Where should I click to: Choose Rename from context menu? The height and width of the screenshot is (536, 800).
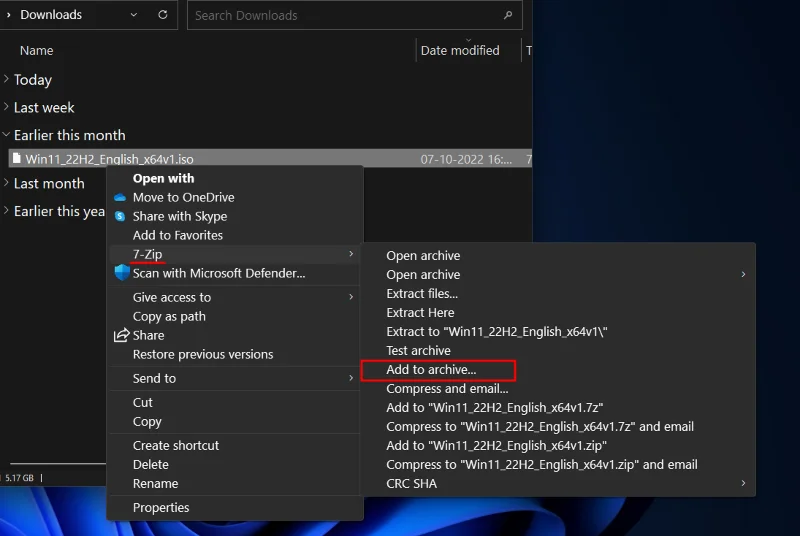[x=155, y=483]
